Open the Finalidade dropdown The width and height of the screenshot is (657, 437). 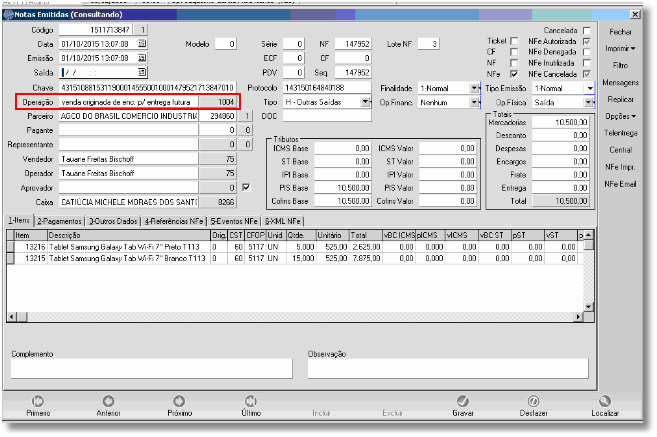474,88
